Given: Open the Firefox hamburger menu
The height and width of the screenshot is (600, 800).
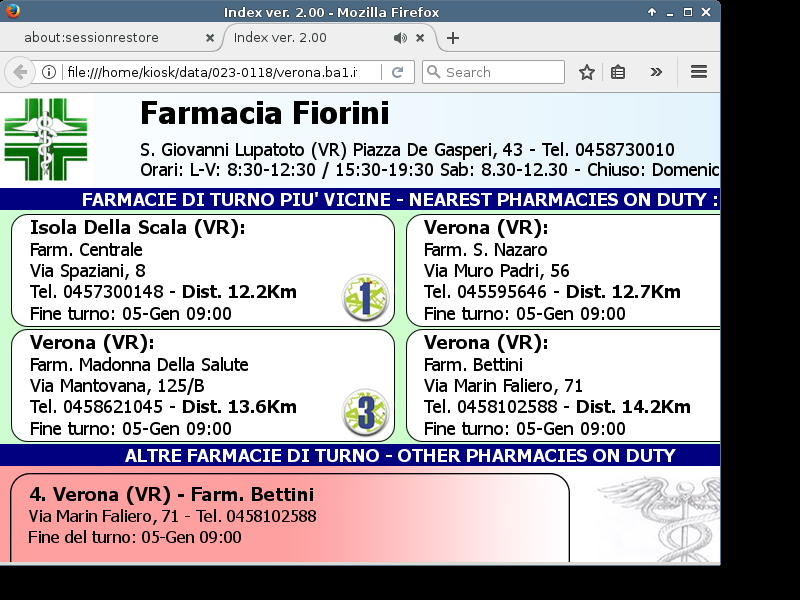Looking at the screenshot, I should pos(699,72).
